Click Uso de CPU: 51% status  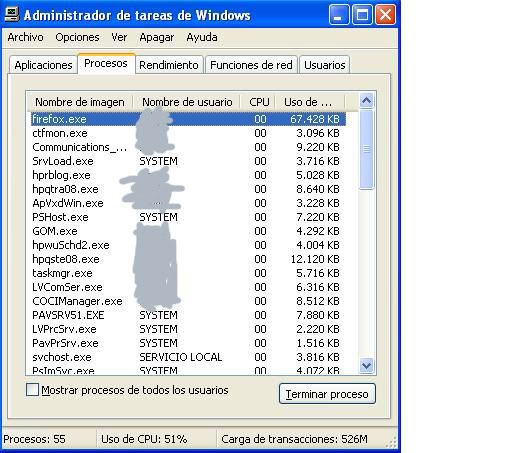pyautogui.click(x=144, y=439)
